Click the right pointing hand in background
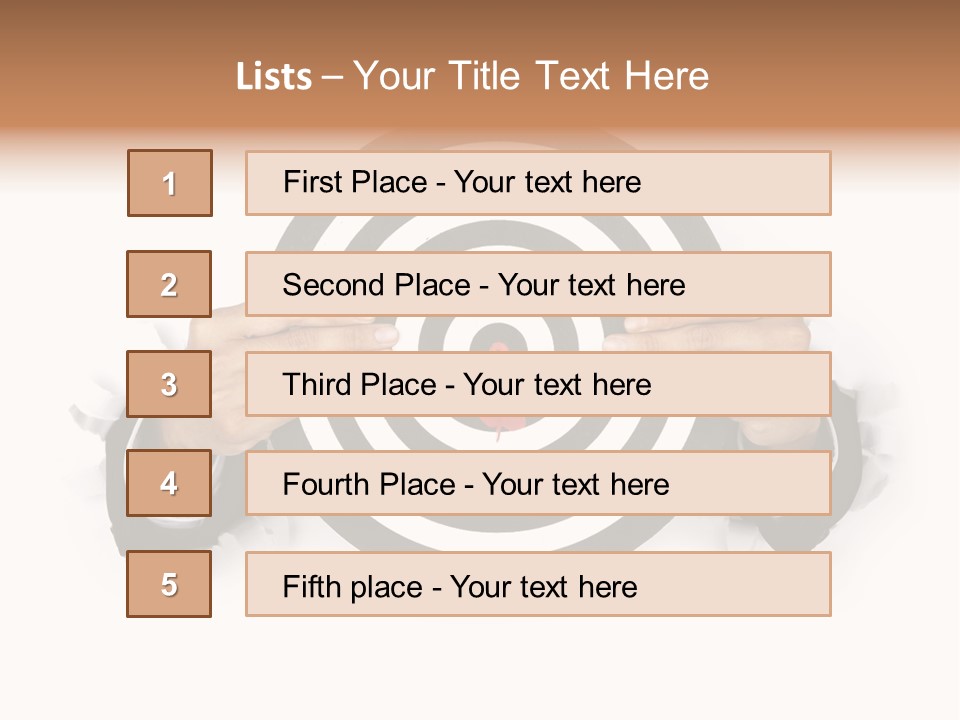Screen dimensions: 960x720 (x=700, y=335)
